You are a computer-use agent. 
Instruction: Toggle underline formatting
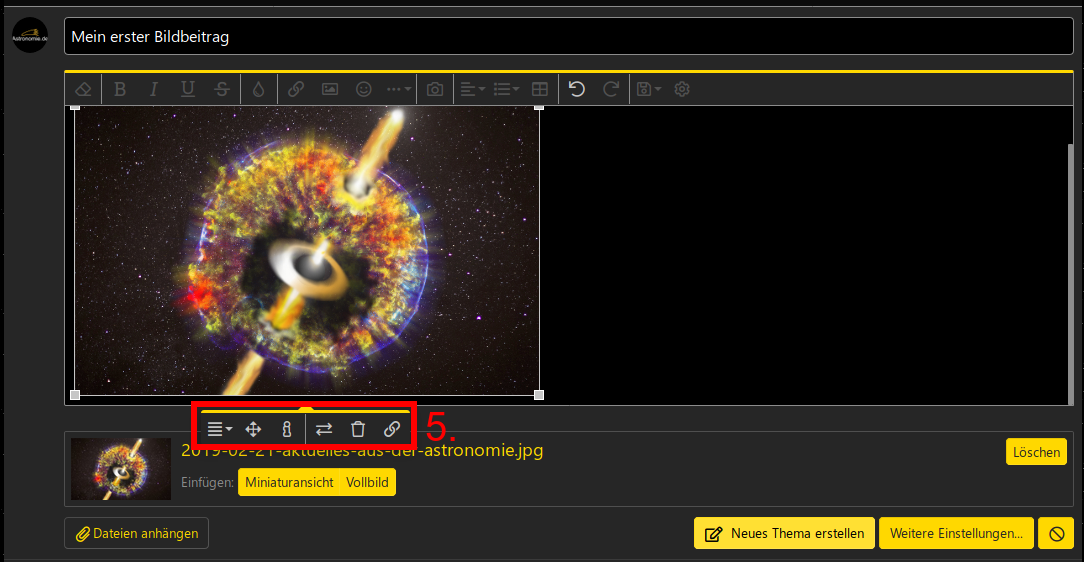(x=187, y=89)
